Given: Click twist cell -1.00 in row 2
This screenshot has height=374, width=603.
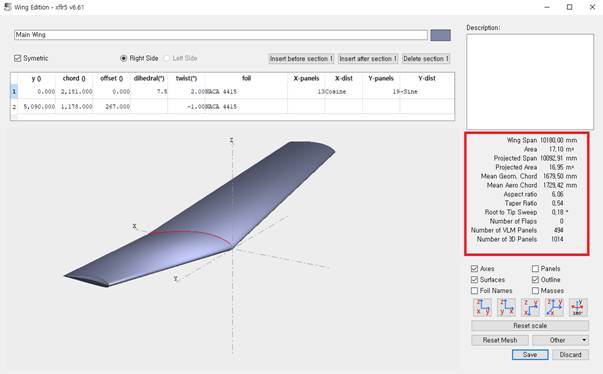Looking at the screenshot, I should [x=187, y=107].
